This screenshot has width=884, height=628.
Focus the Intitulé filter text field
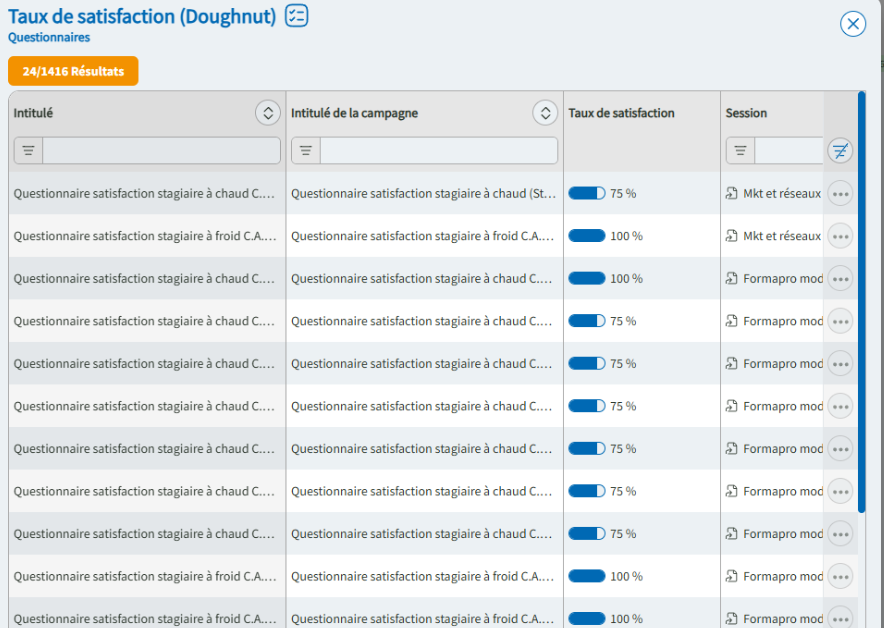click(161, 151)
